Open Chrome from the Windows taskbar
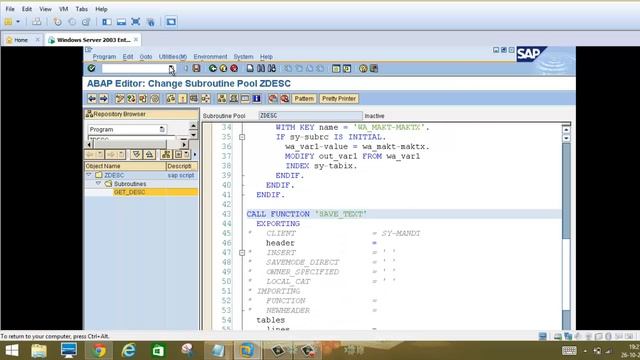640x360 pixels. click(99, 351)
